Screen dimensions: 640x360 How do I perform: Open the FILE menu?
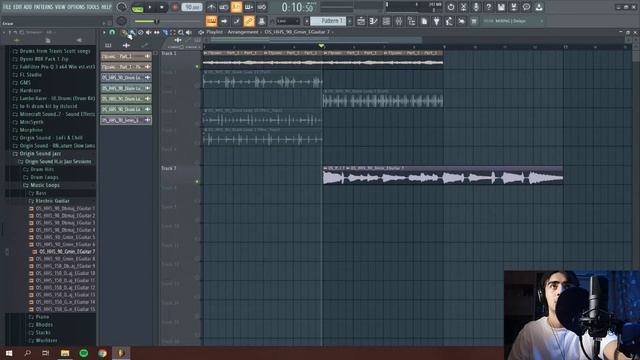click(7, 7)
